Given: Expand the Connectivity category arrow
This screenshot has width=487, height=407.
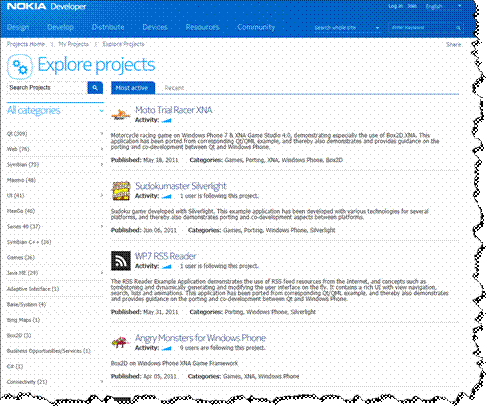Looking at the screenshot, I should pyautogui.click(x=102, y=382).
